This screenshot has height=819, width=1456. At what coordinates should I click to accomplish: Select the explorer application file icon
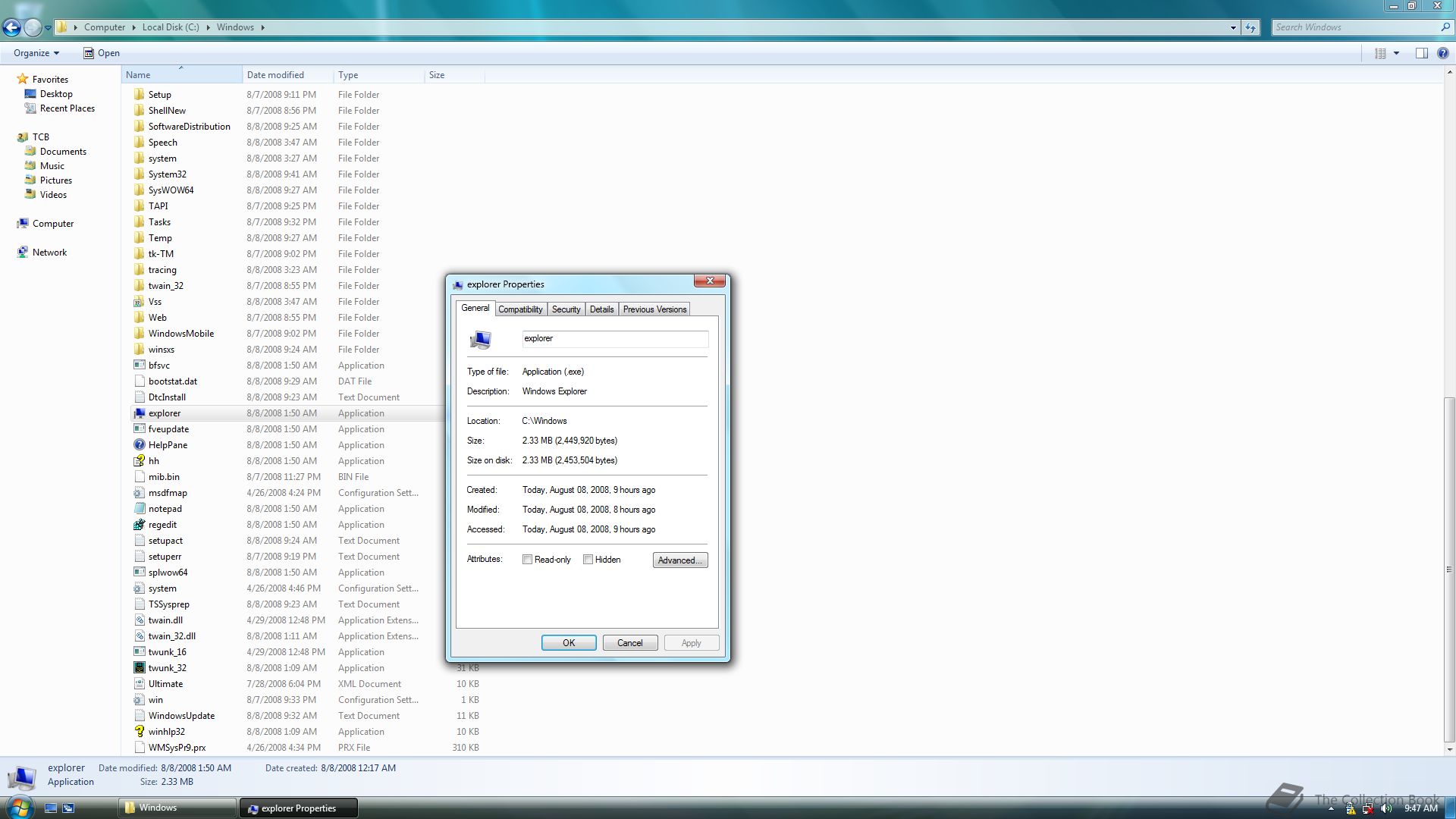point(140,413)
